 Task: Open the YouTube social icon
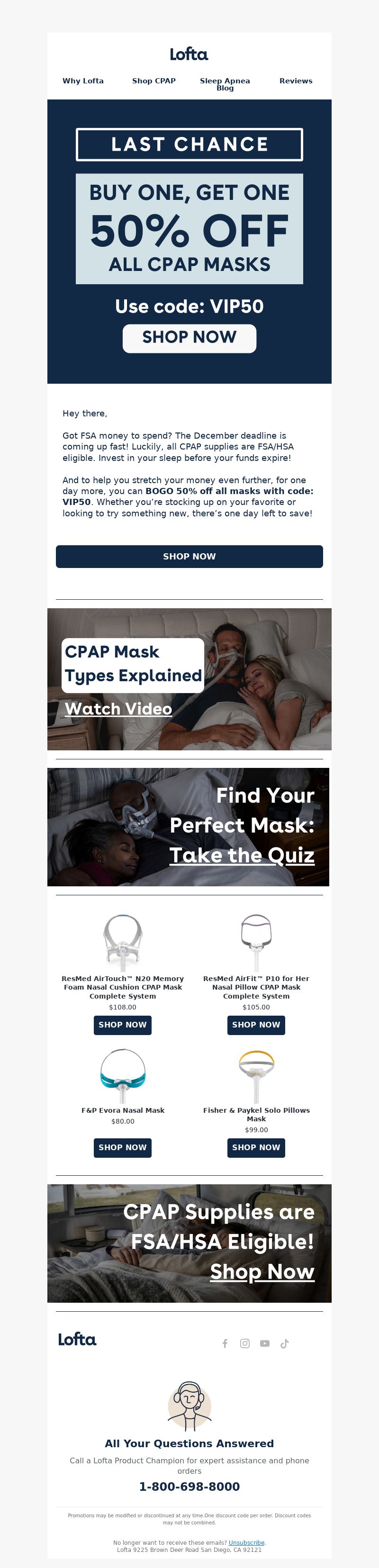pos(265,1343)
